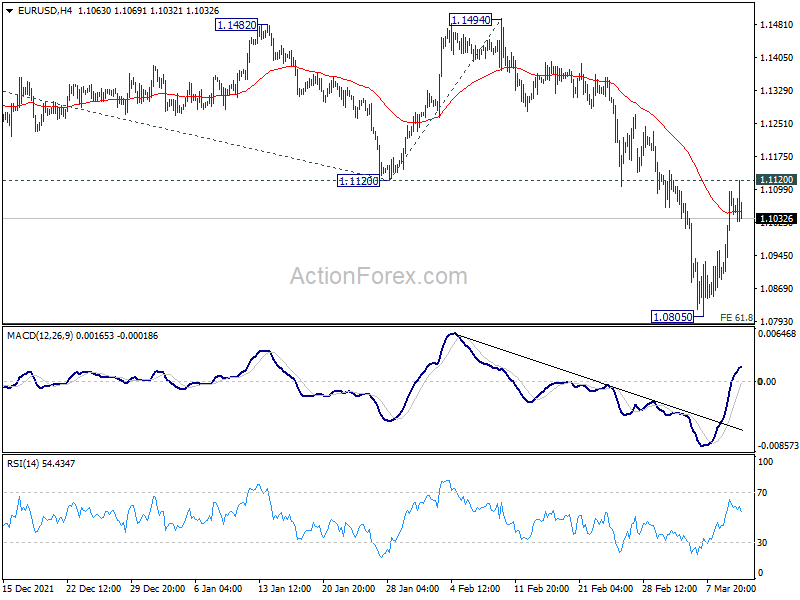
Task: Click the RSI 70 level label
Action: (x=762, y=493)
